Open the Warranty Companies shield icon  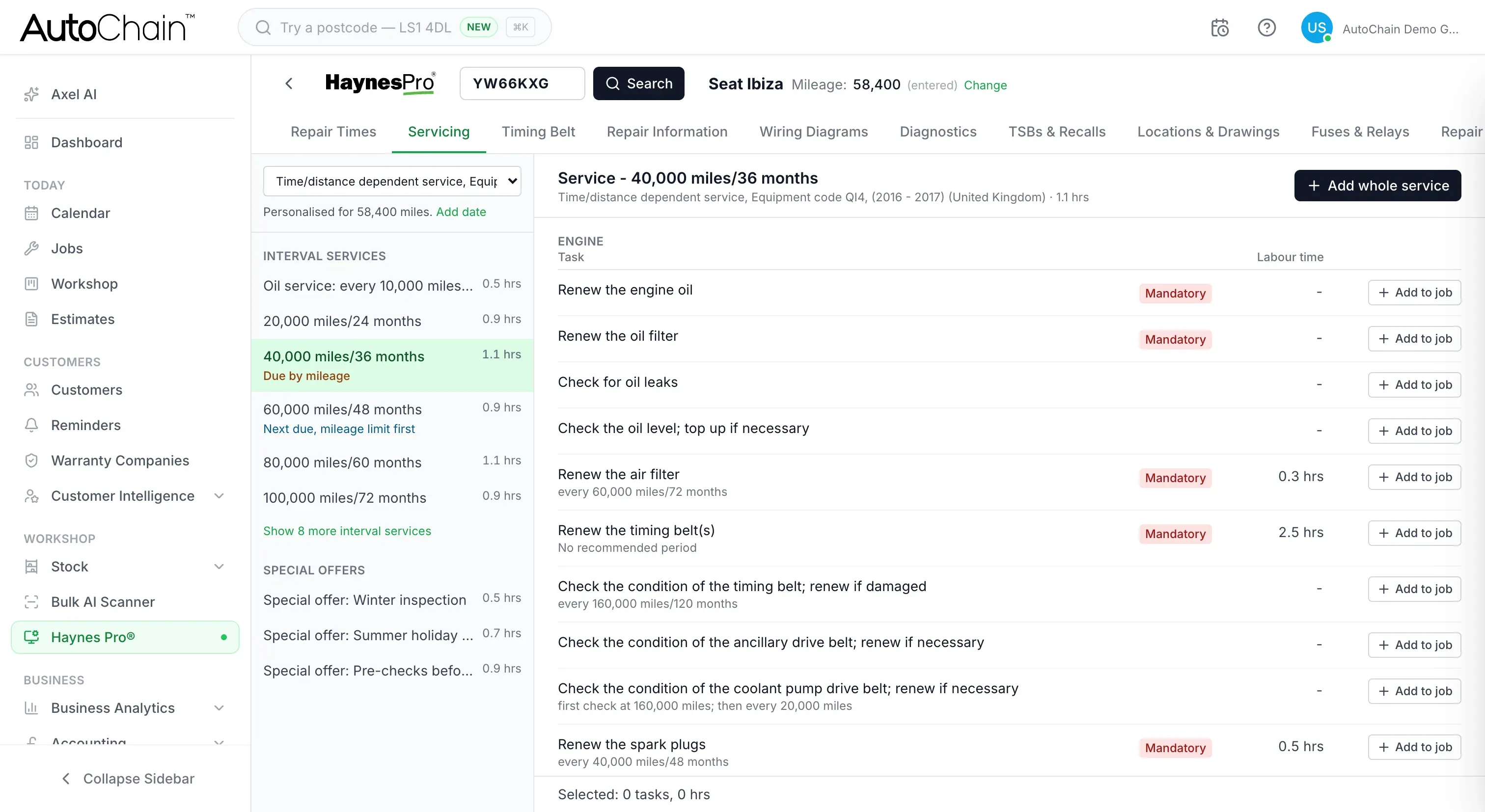[x=32, y=460]
